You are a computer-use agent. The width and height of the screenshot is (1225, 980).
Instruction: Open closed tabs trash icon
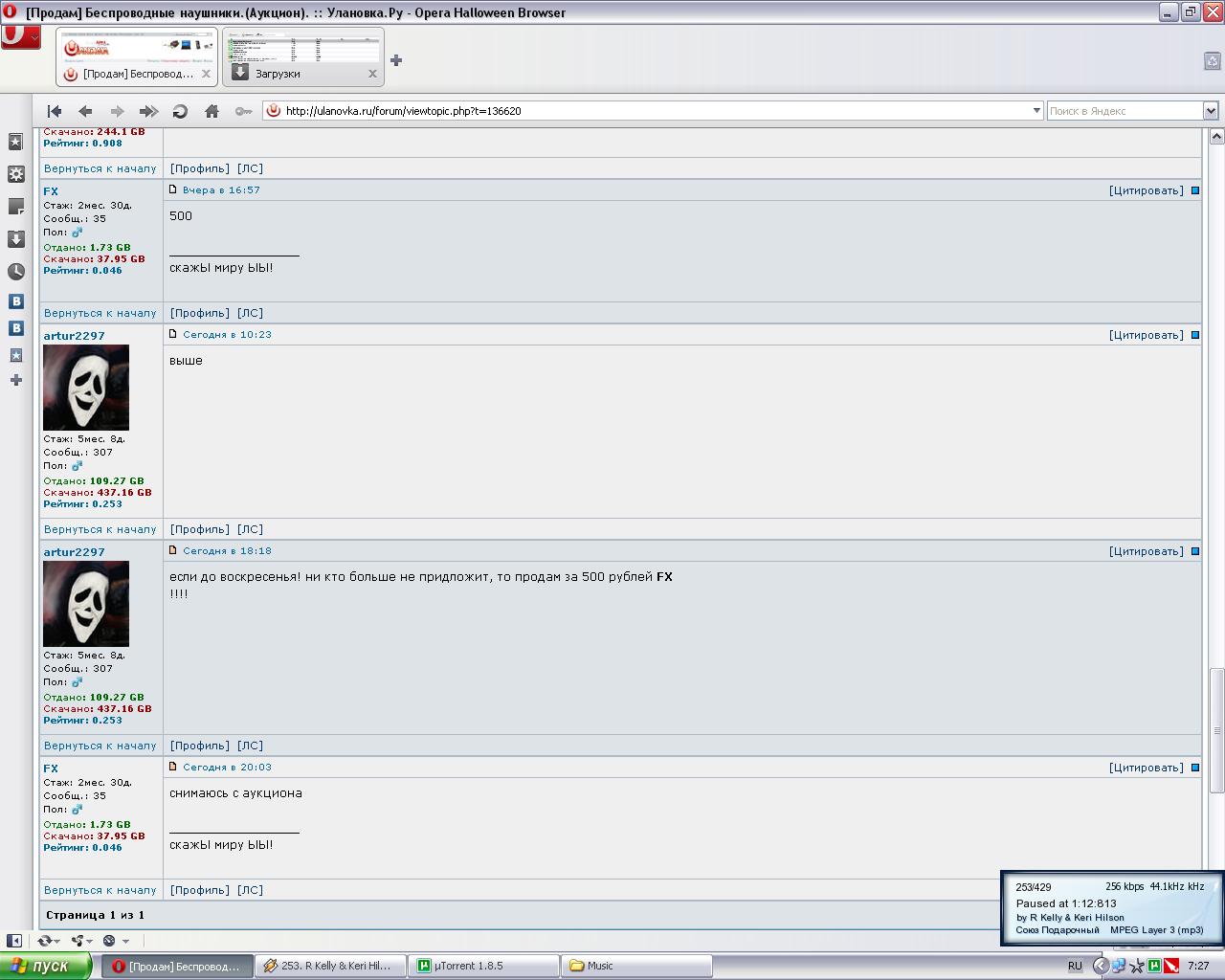pos(1212,61)
